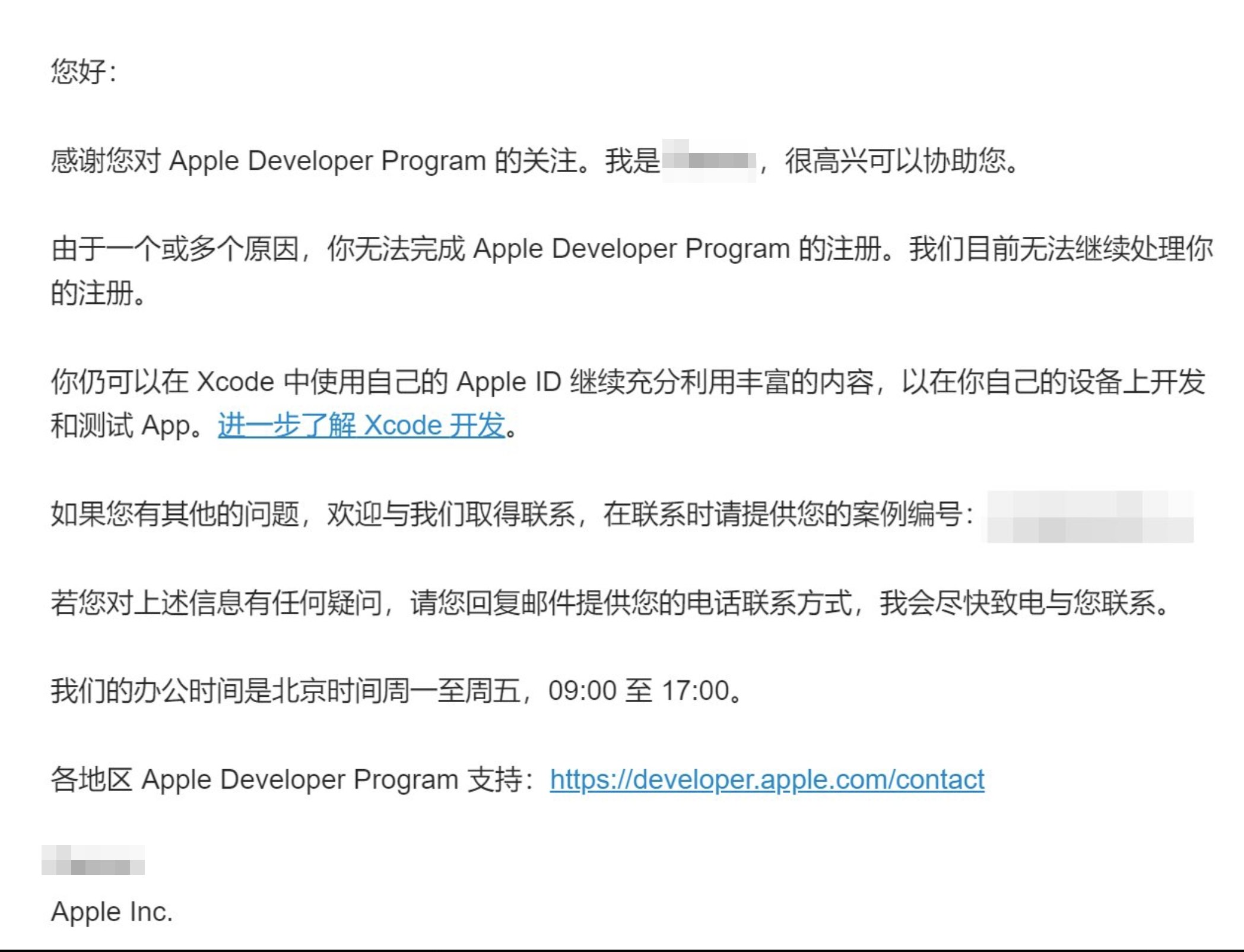Open the developer.apple.com/contact link
Viewport: 1244px width, 952px height.
pos(767,779)
